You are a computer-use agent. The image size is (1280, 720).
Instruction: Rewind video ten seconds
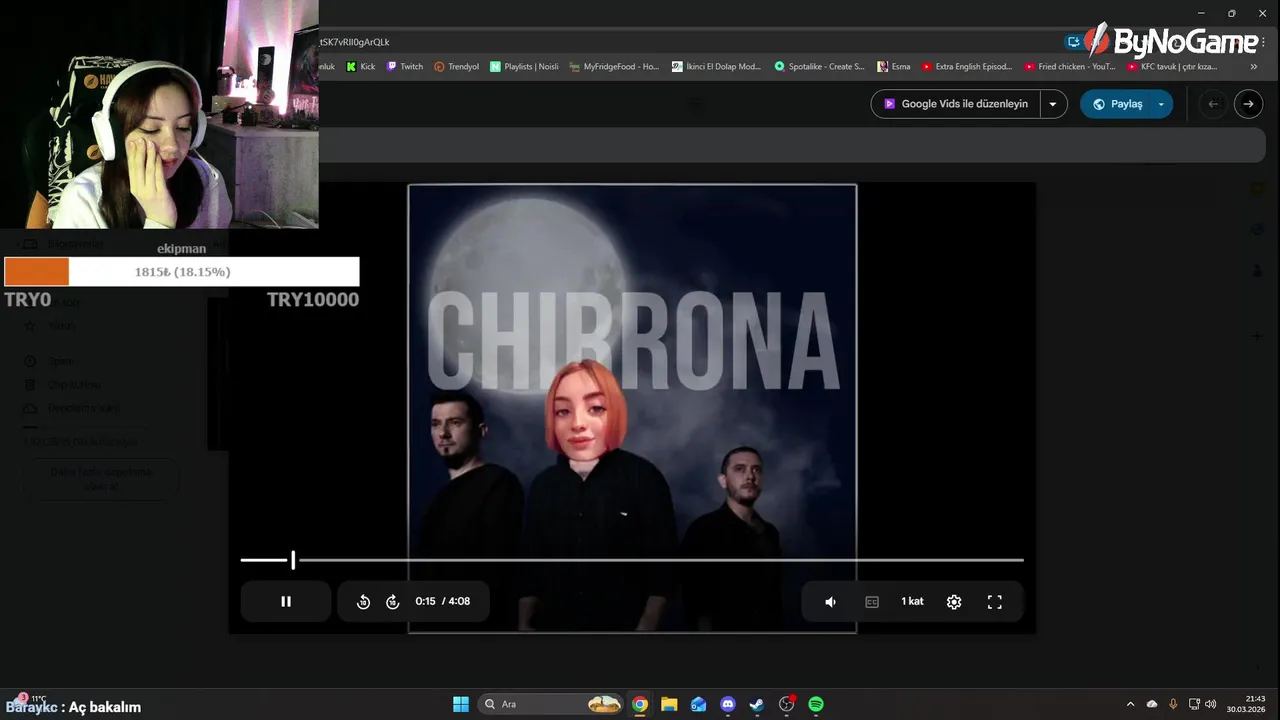[364, 602]
